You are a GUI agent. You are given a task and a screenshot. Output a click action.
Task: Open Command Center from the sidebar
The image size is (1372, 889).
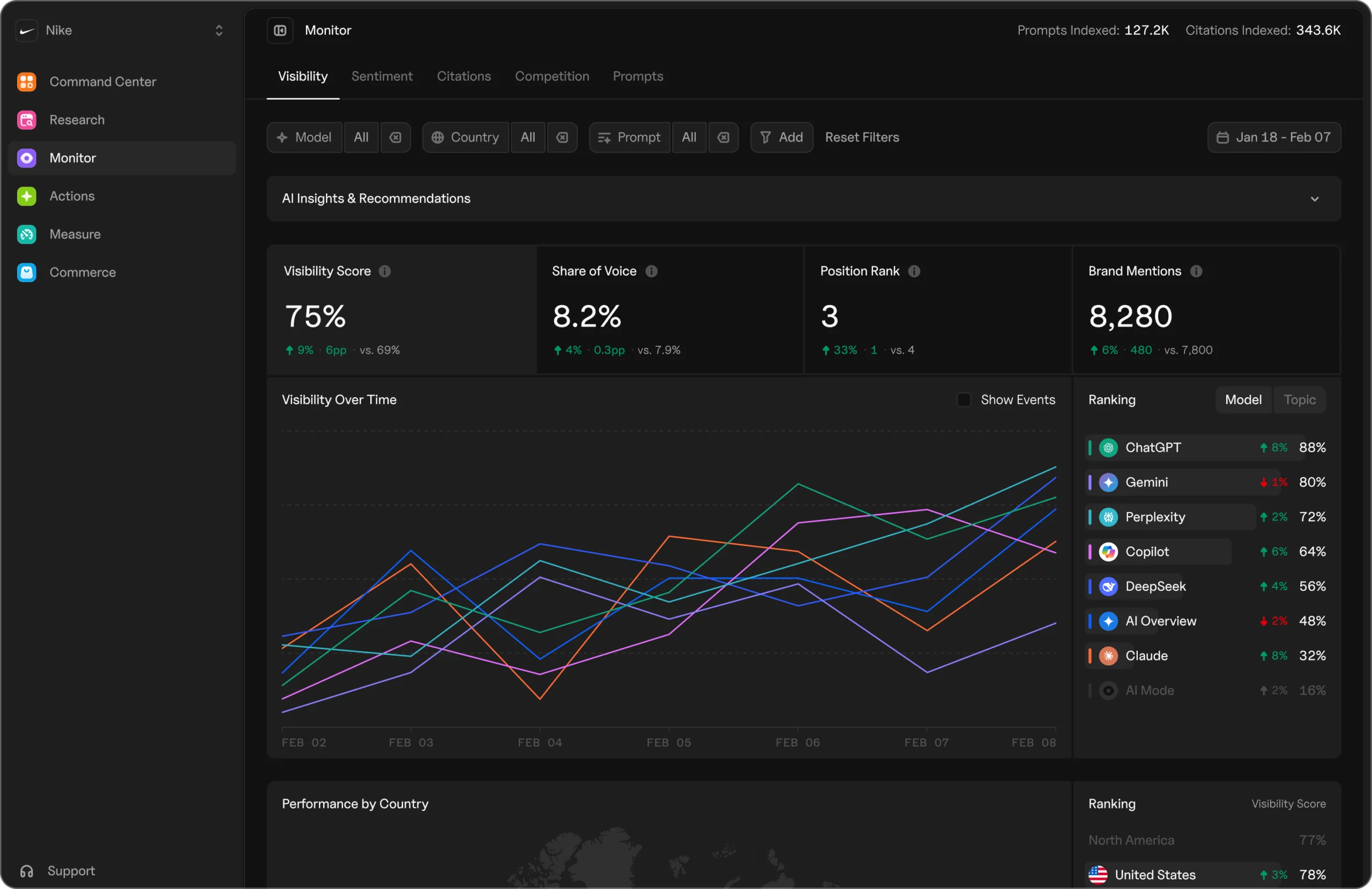[x=102, y=82]
